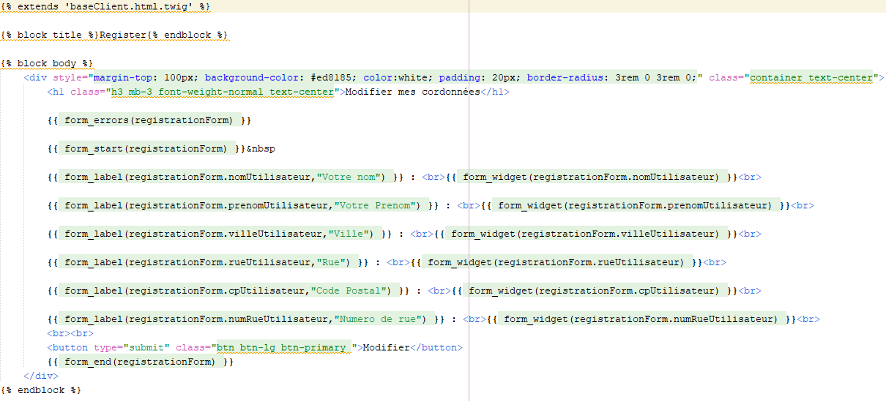Click the form_errors(registrationForm) expression
The height and width of the screenshot is (402, 887).
[x=149, y=120]
